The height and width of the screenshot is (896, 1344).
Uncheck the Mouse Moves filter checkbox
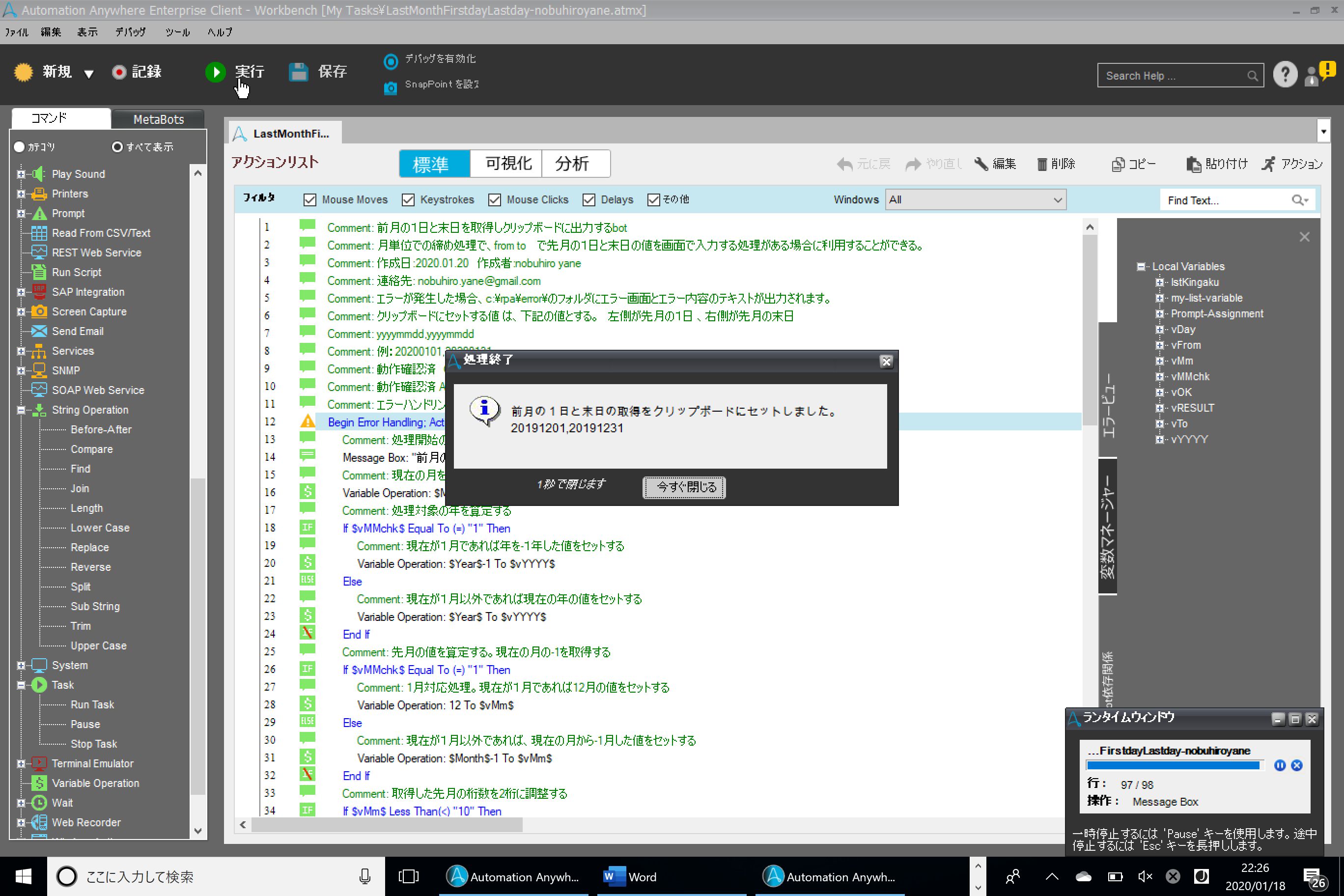click(x=309, y=200)
